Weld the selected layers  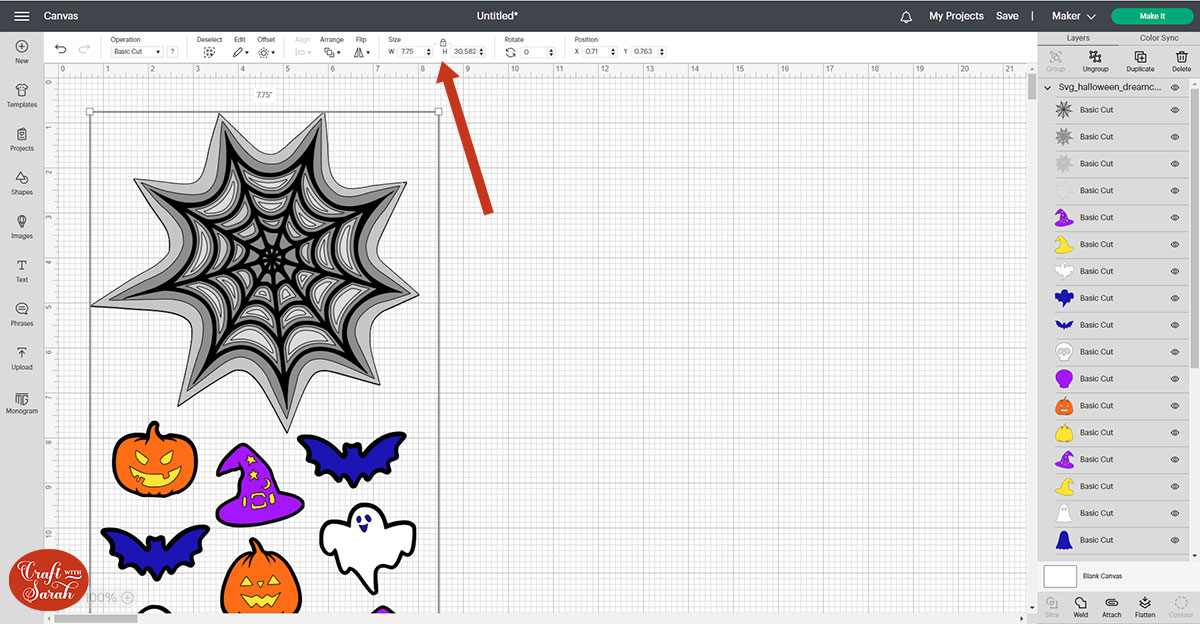pos(1080,605)
